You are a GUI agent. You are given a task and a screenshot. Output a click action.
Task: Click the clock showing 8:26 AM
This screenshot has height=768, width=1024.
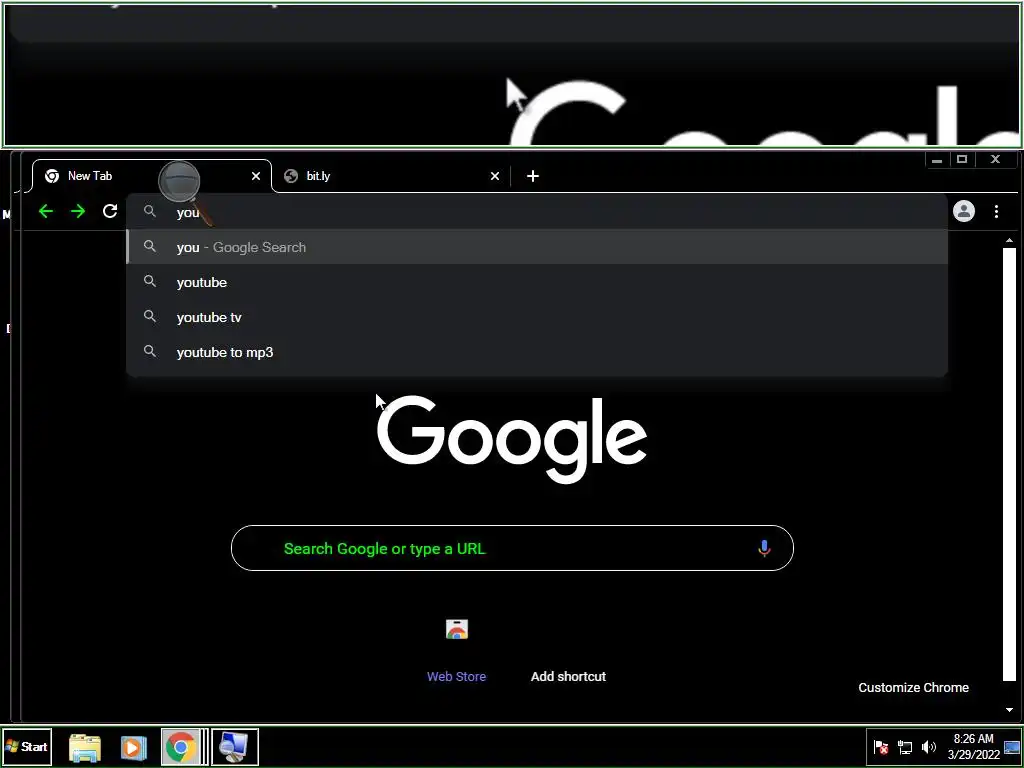click(973, 746)
